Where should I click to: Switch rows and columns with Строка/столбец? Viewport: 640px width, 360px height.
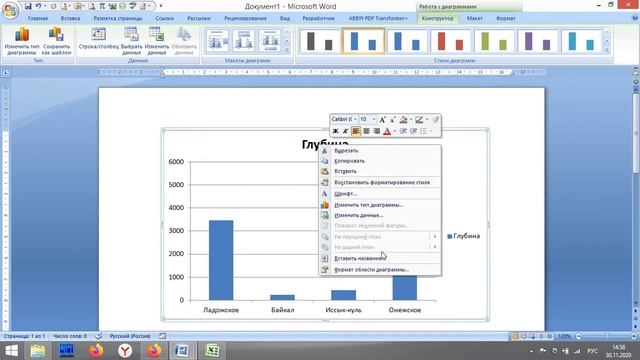coord(98,39)
